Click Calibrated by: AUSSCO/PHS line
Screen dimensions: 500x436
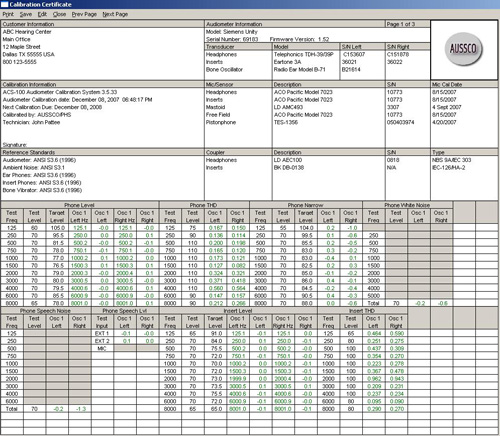click(37, 114)
